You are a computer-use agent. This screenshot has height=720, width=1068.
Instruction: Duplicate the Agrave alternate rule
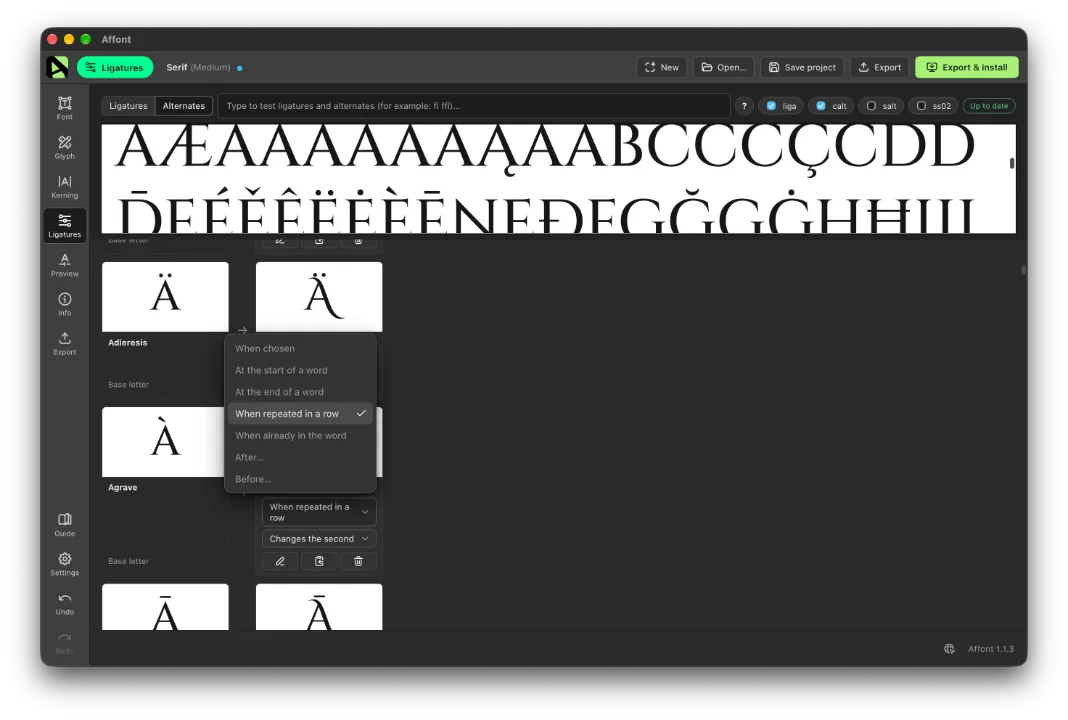coord(319,561)
